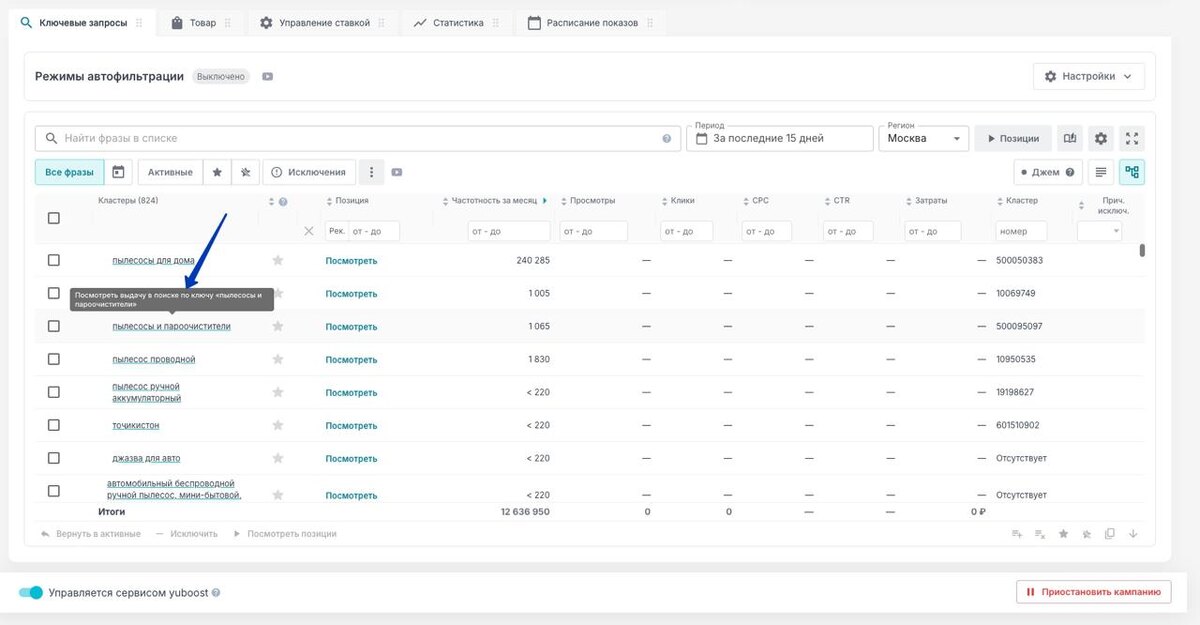The width and height of the screenshot is (1200, 625).
Task: Click the Позиции play button
Action: (1013, 138)
